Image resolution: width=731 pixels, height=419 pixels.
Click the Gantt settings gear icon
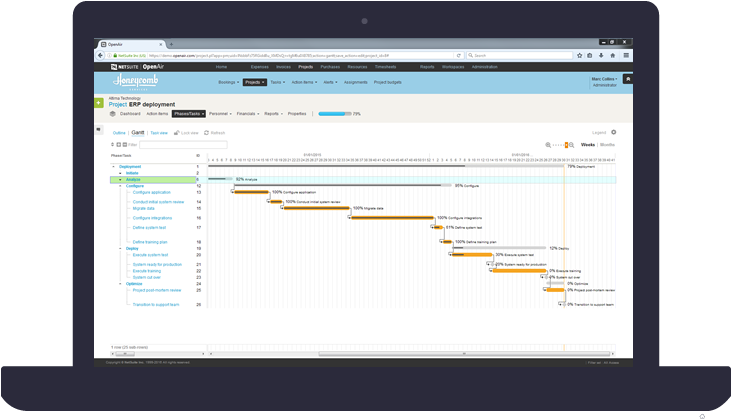click(614, 132)
